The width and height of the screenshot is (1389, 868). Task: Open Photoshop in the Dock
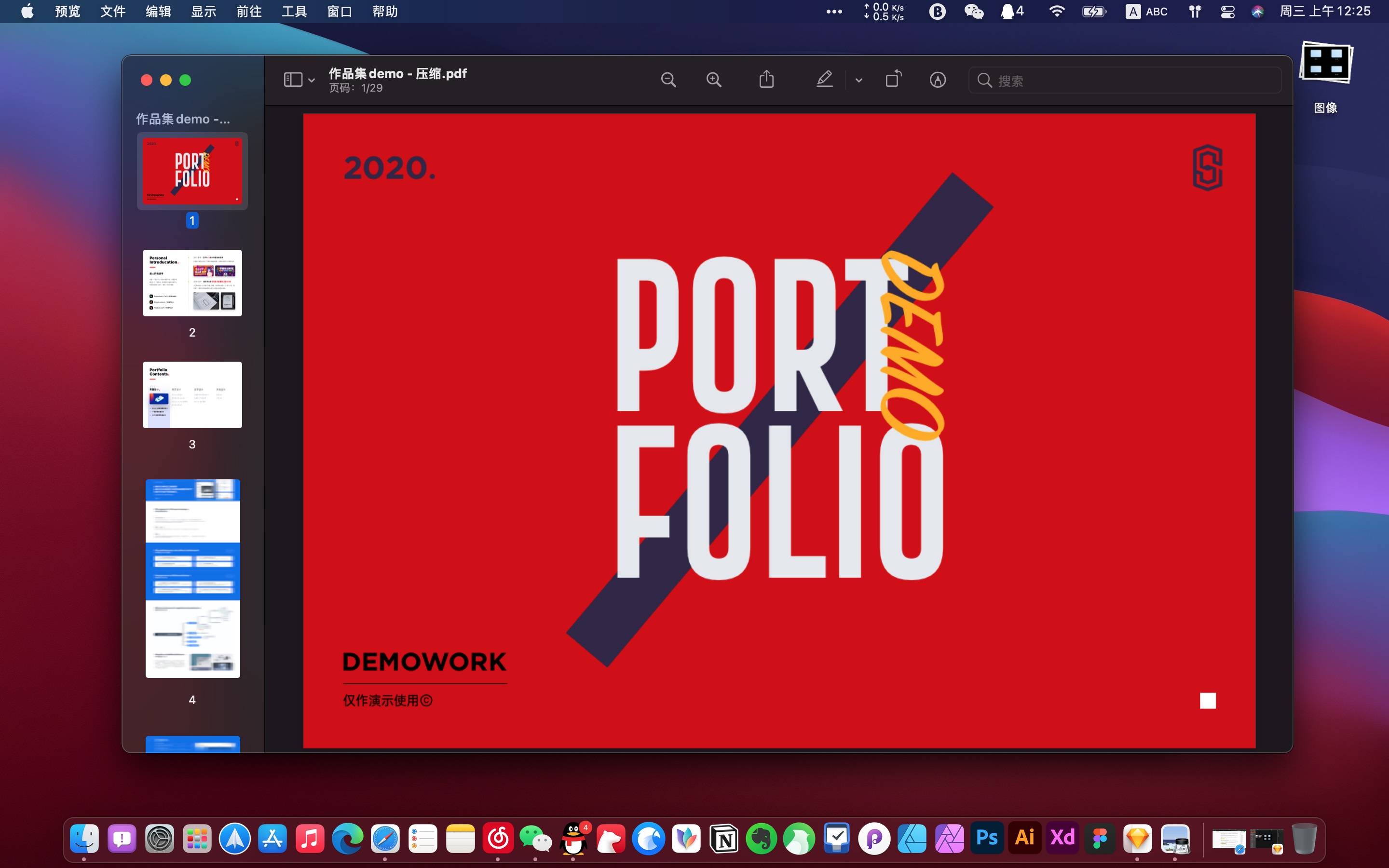pyautogui.click(x=987, y=839)
